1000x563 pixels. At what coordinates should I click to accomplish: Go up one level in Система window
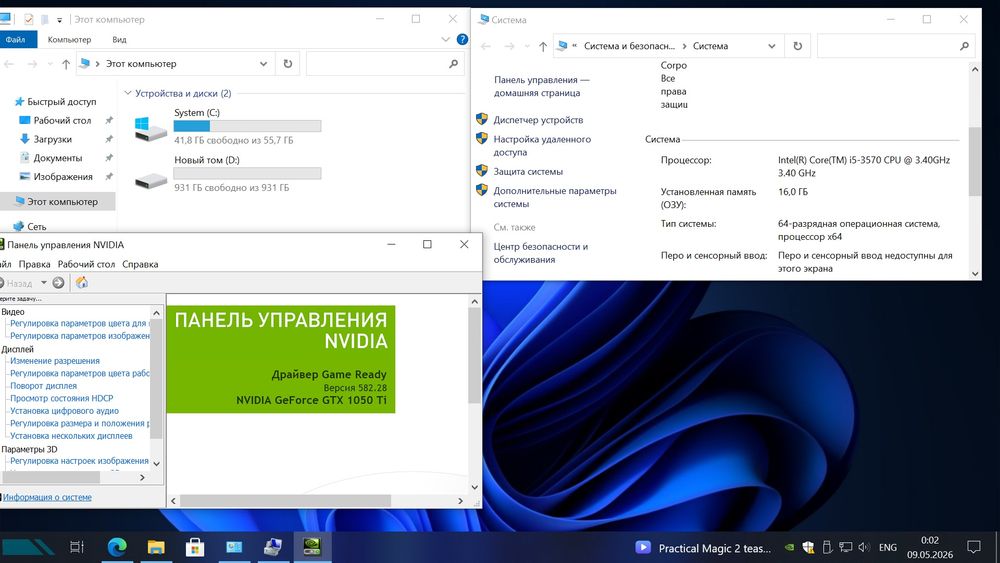pos(543,46)
